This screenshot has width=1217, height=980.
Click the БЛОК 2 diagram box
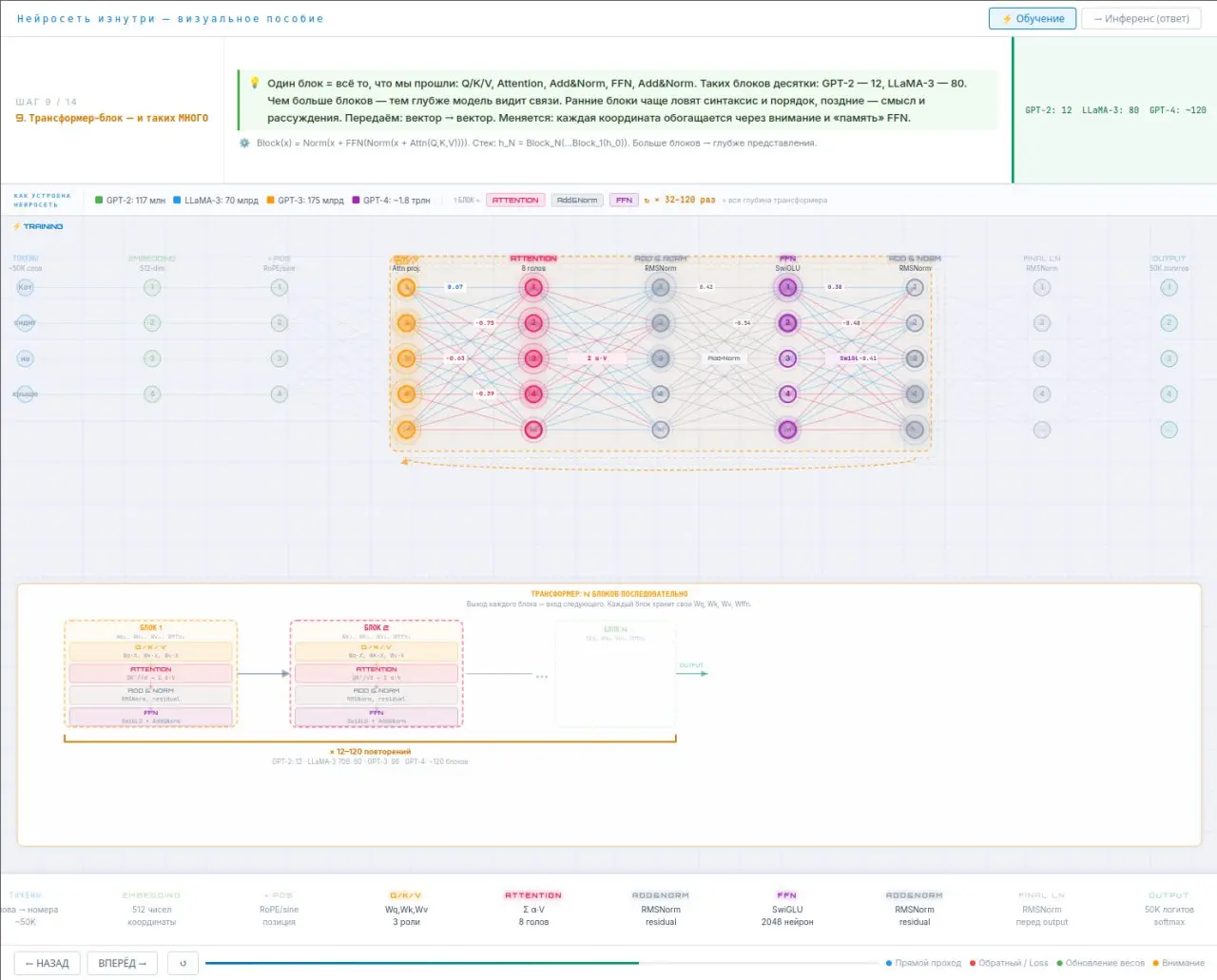pos(376,673)
